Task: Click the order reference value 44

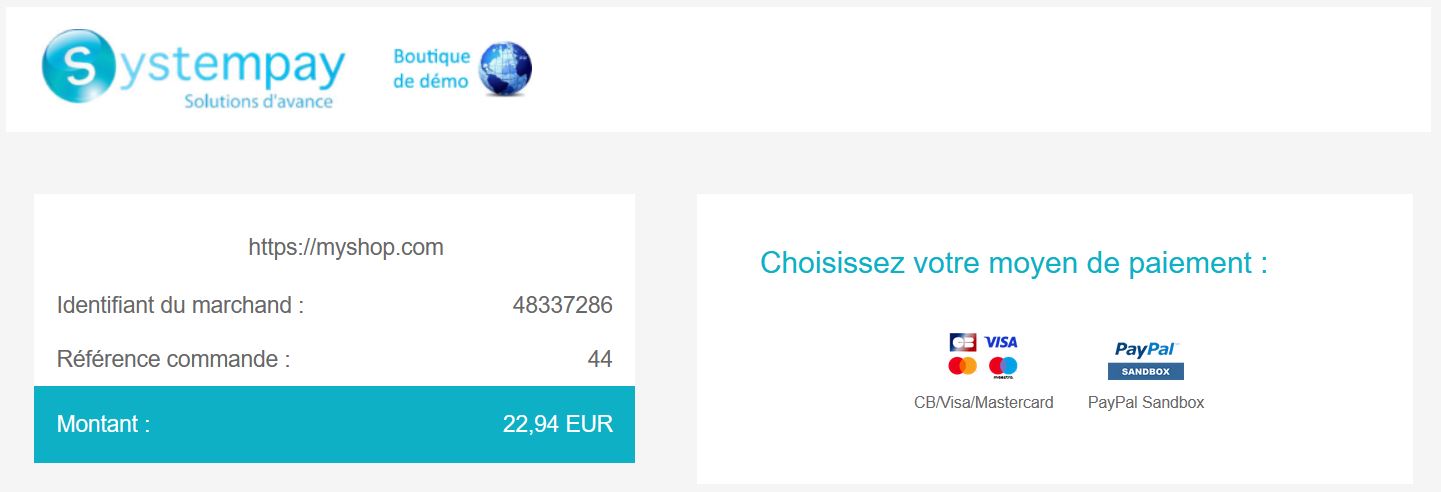Action: [600, 359]
